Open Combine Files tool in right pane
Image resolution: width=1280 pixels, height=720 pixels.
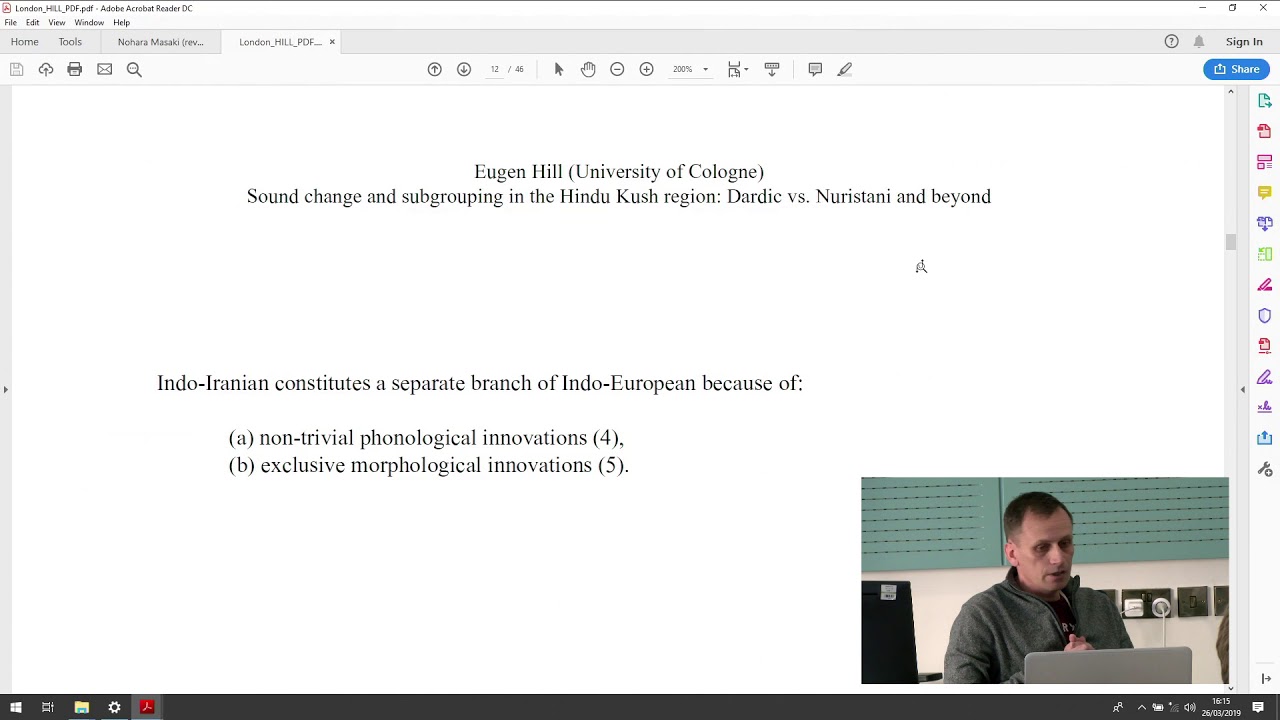1265,223
